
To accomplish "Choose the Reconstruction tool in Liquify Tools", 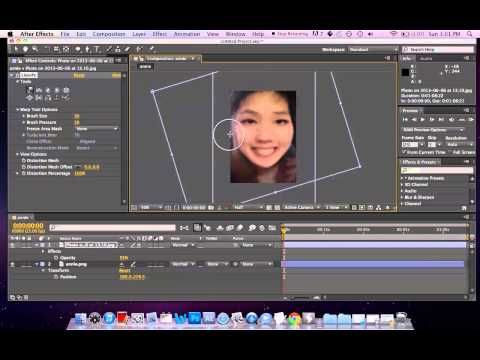I will click(66, 98).
